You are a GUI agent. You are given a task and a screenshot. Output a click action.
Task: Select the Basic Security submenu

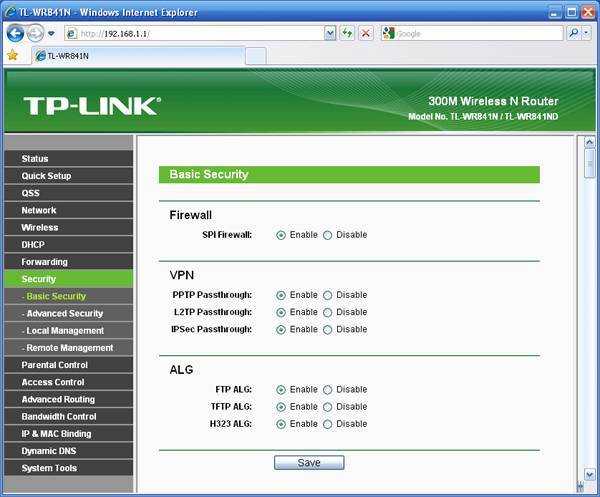tap(69, 296)
